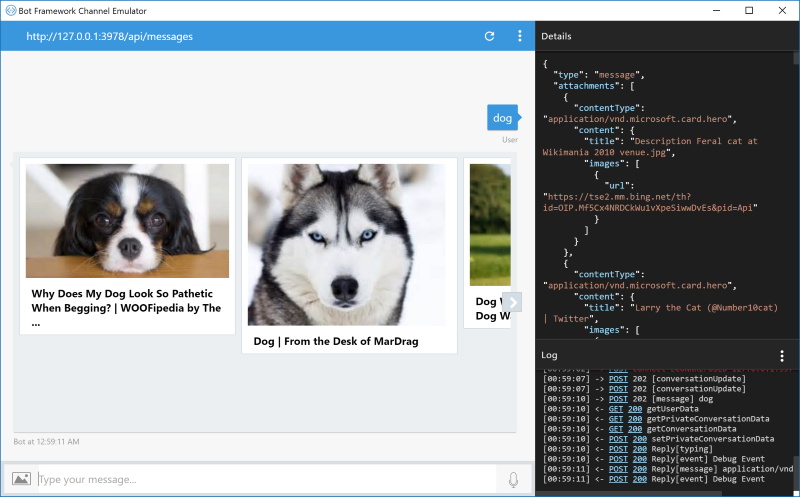Open 200 link on the Reply[typing] row
800x497 pixels.
[x=640, y=449]
